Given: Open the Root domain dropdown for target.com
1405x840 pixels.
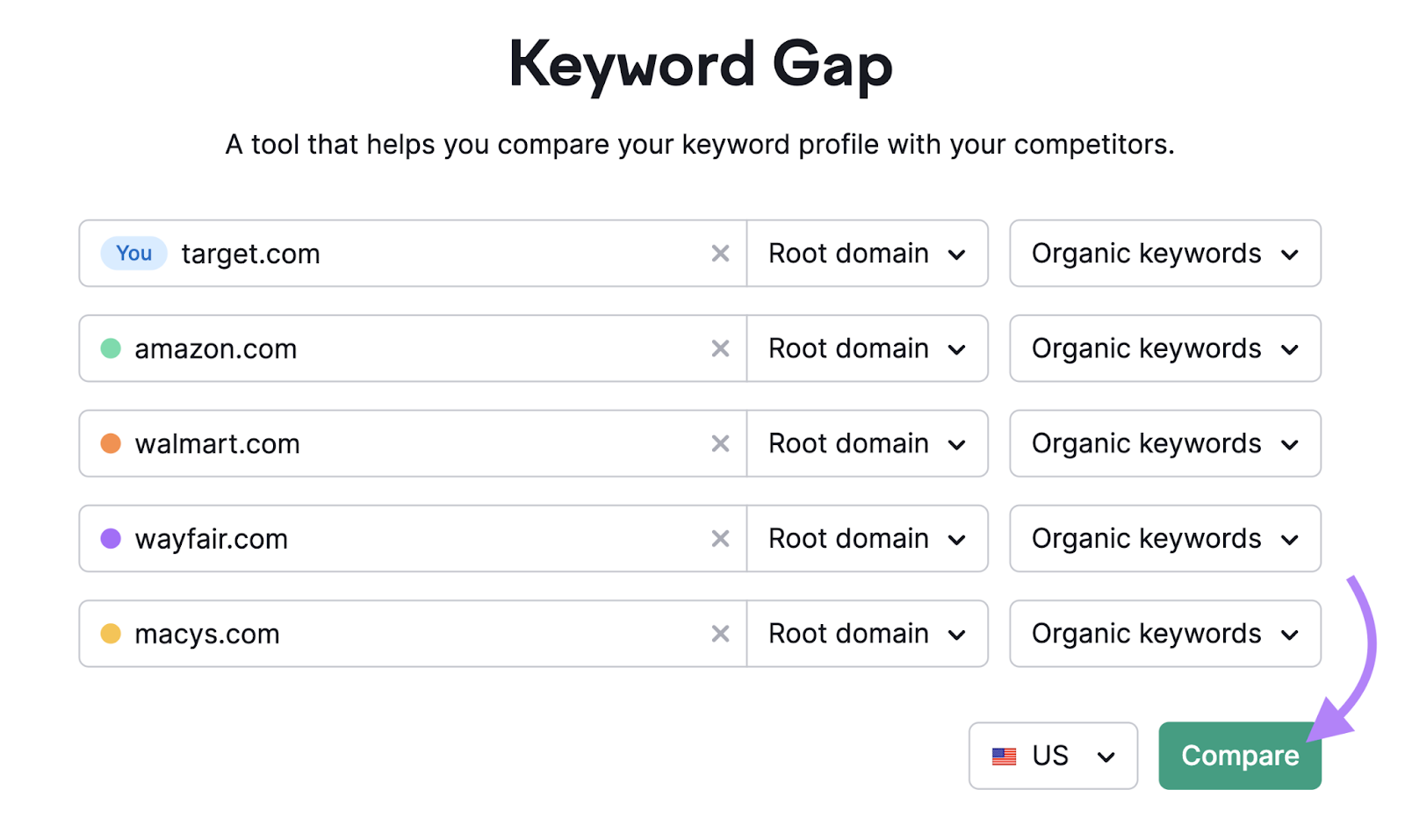Looking at the screenshot, I should [x=868, y=254].
